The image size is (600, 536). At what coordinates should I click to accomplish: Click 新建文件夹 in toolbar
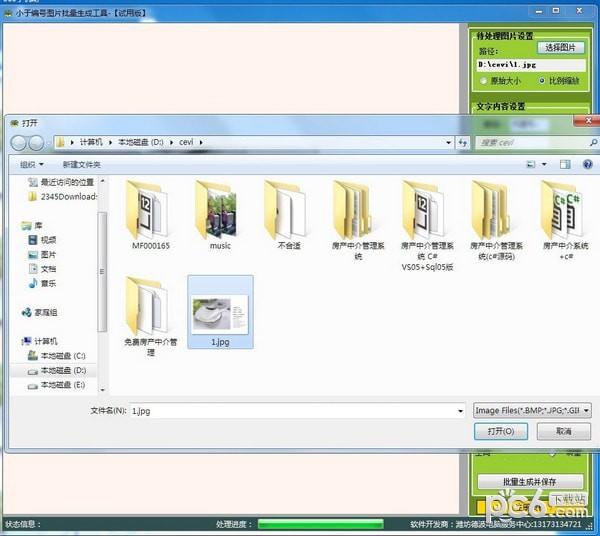point(81,164)
